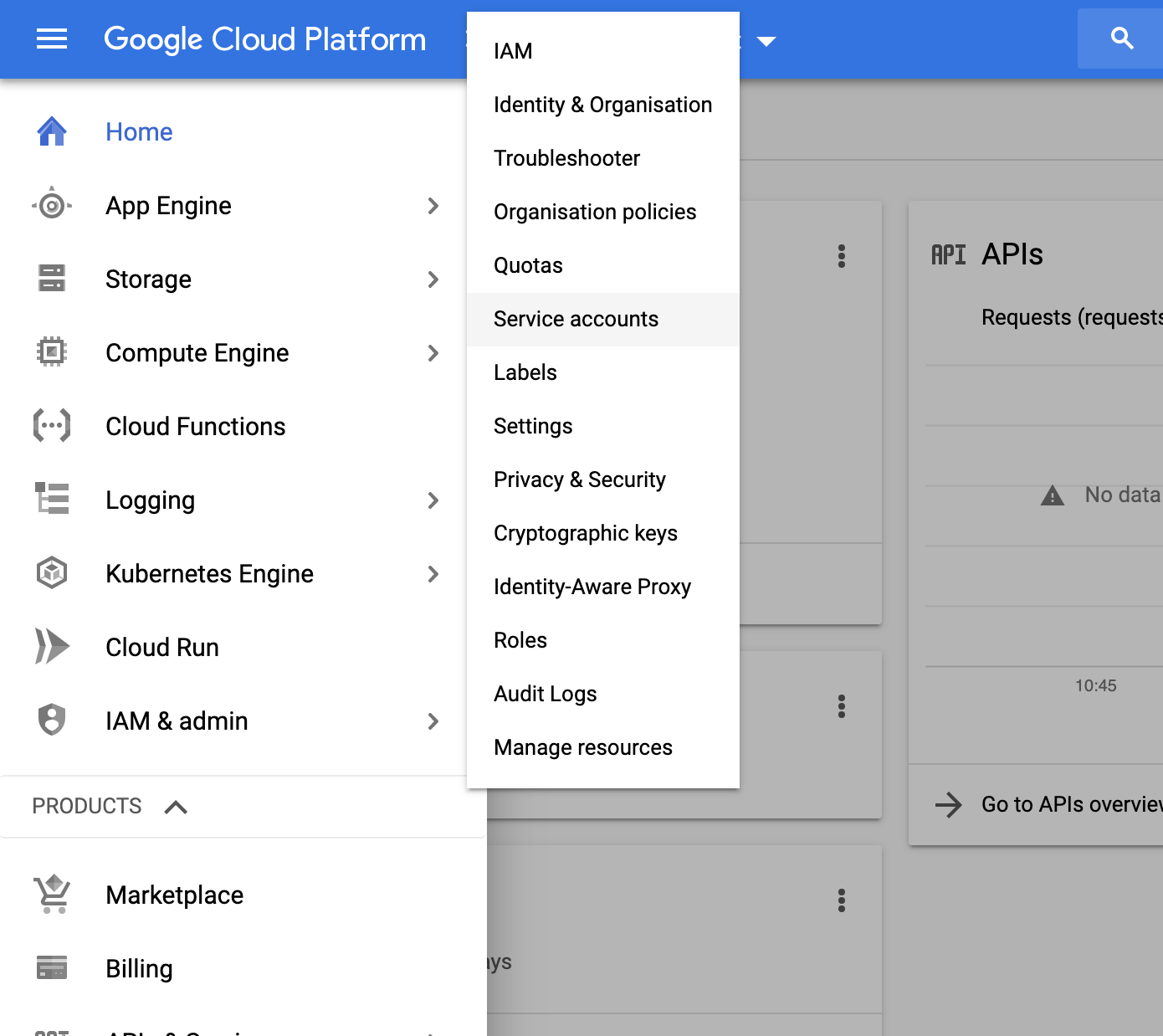Expand the App Engine submenu chevron
Viewport: 1163px width, 1036px height.
433,205
